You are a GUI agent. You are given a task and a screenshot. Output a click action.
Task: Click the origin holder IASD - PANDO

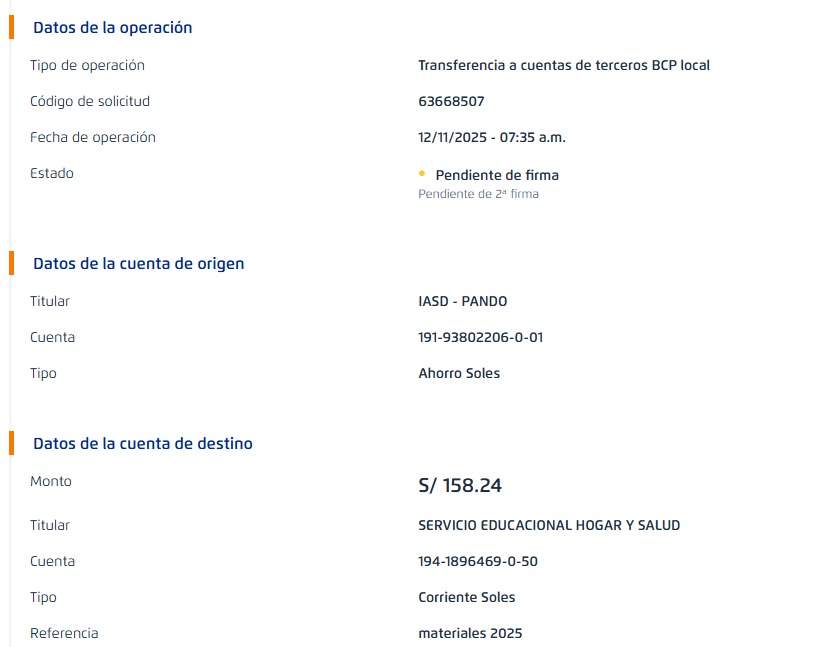click(x=463, y=301)
